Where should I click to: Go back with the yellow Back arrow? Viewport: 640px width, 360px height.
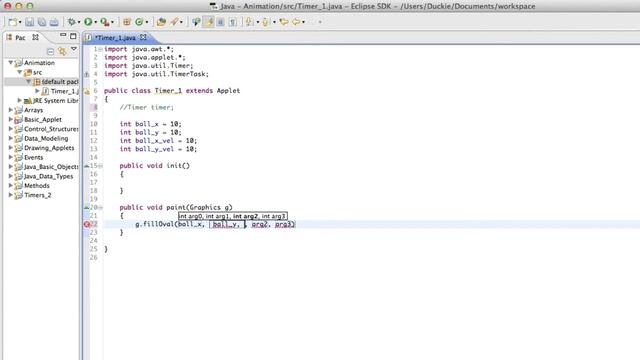(x=296, y=22)
